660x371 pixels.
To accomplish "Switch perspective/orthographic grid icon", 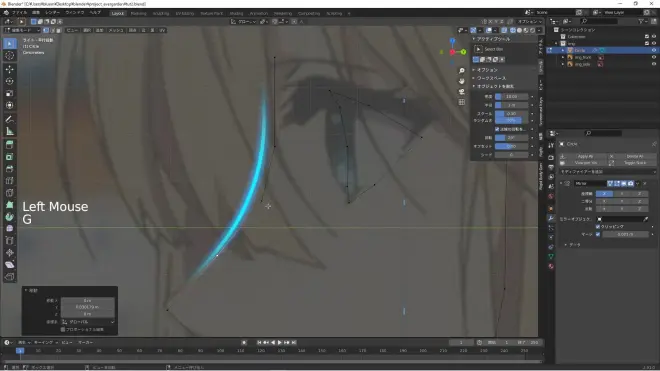I will click(462, 102).
